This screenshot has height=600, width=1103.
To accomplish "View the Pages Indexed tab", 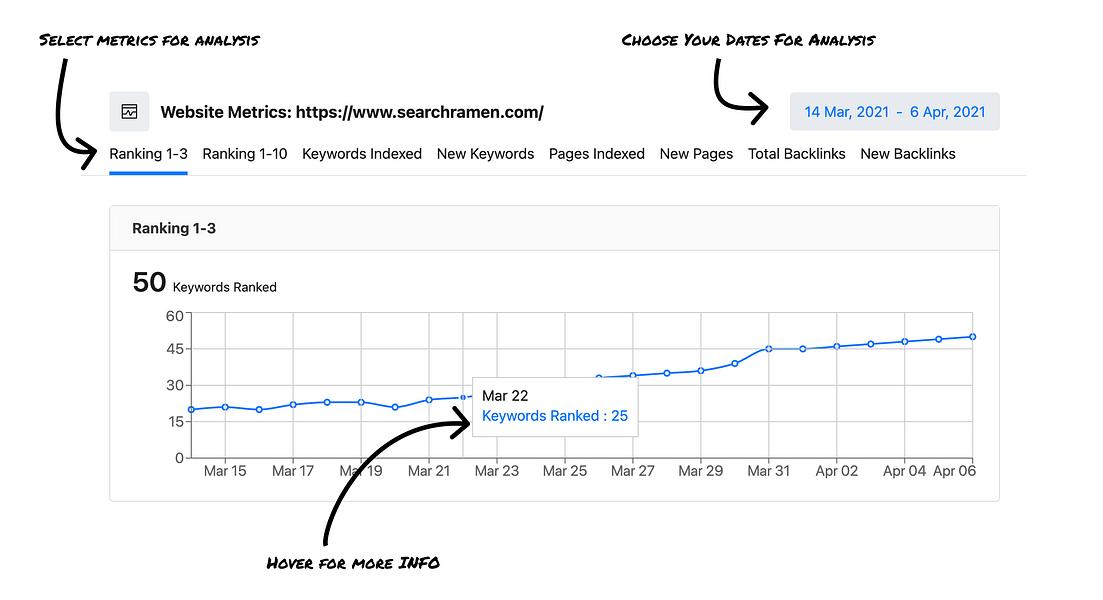I will [x=597, y=154].
